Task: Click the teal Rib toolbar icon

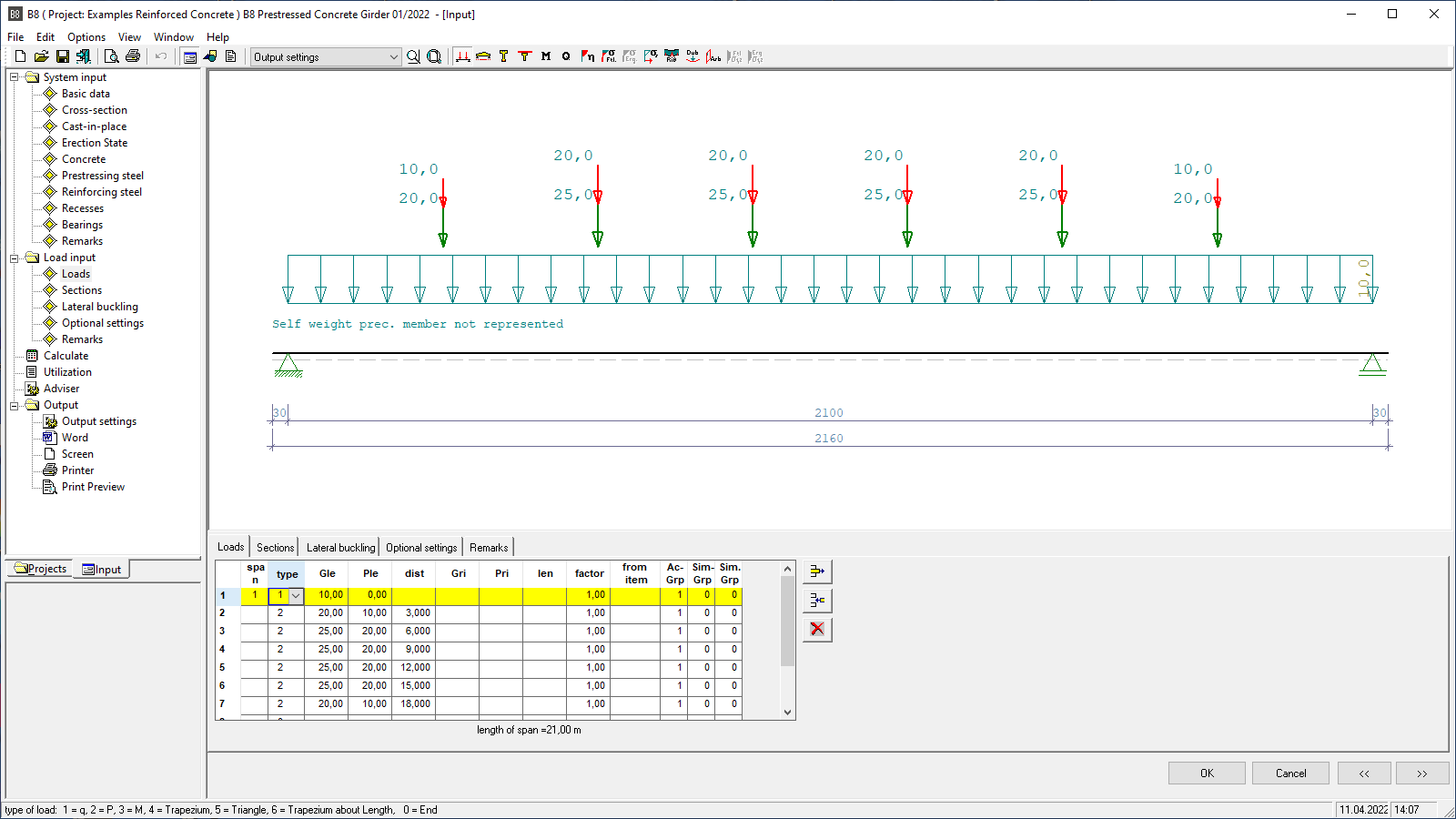Action: [x=672, y=56]
